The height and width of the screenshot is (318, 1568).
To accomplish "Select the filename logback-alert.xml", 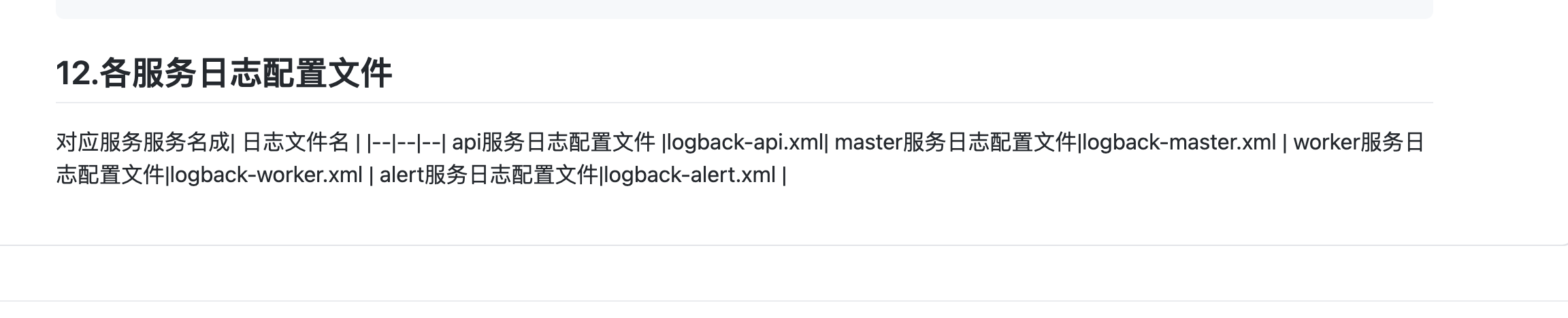I will click(689, 175).
